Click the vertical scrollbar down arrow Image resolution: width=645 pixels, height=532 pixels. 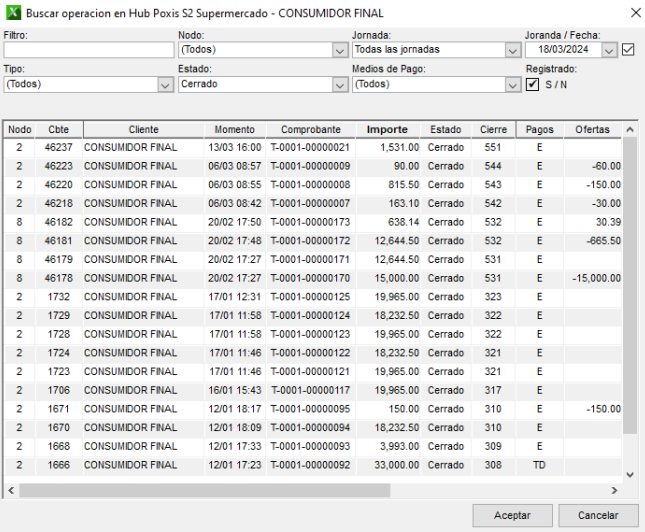tap(629, 474)
